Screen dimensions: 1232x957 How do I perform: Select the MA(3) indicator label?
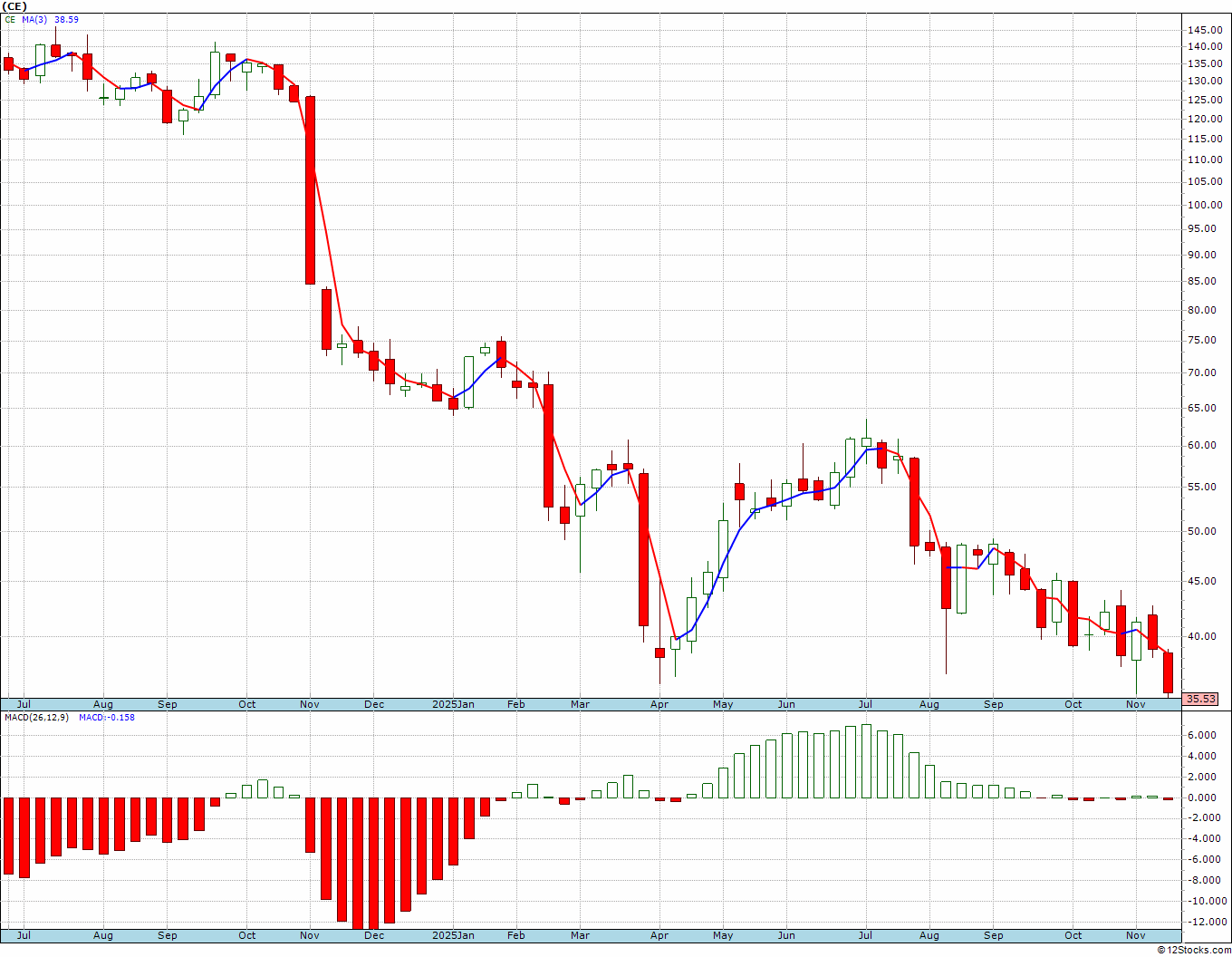[36, 19]
